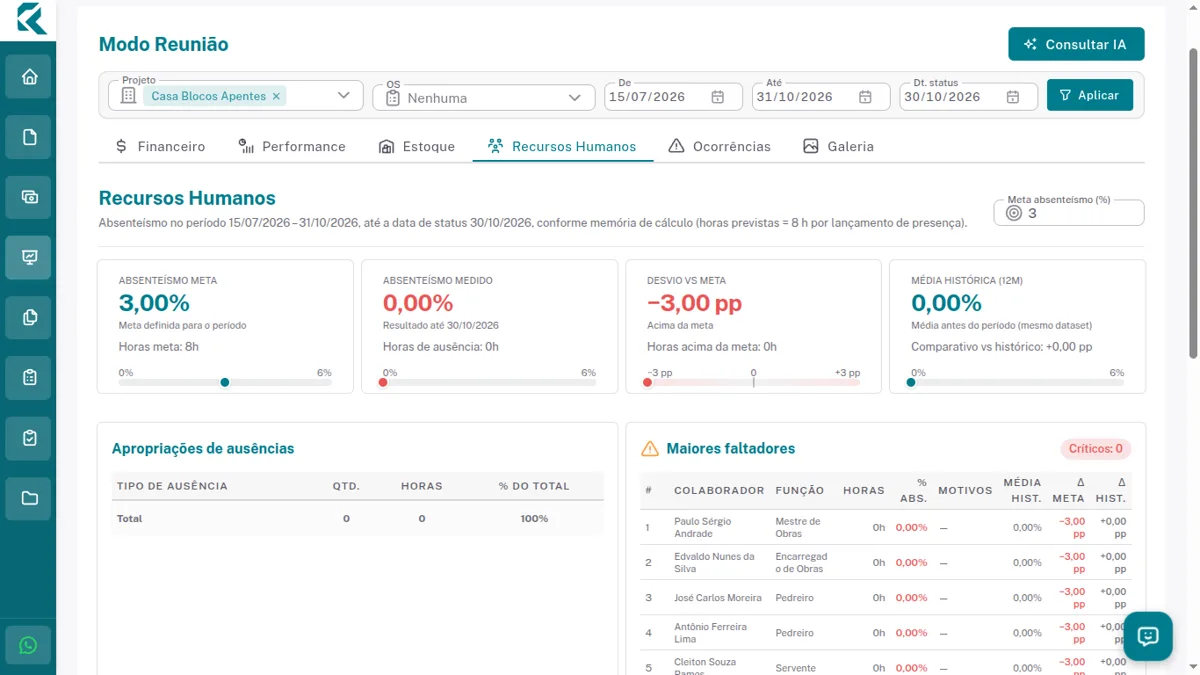Screen dimensions: 1200x675
Task: Open the clipboard list sidebar icon
Action: 29,377
